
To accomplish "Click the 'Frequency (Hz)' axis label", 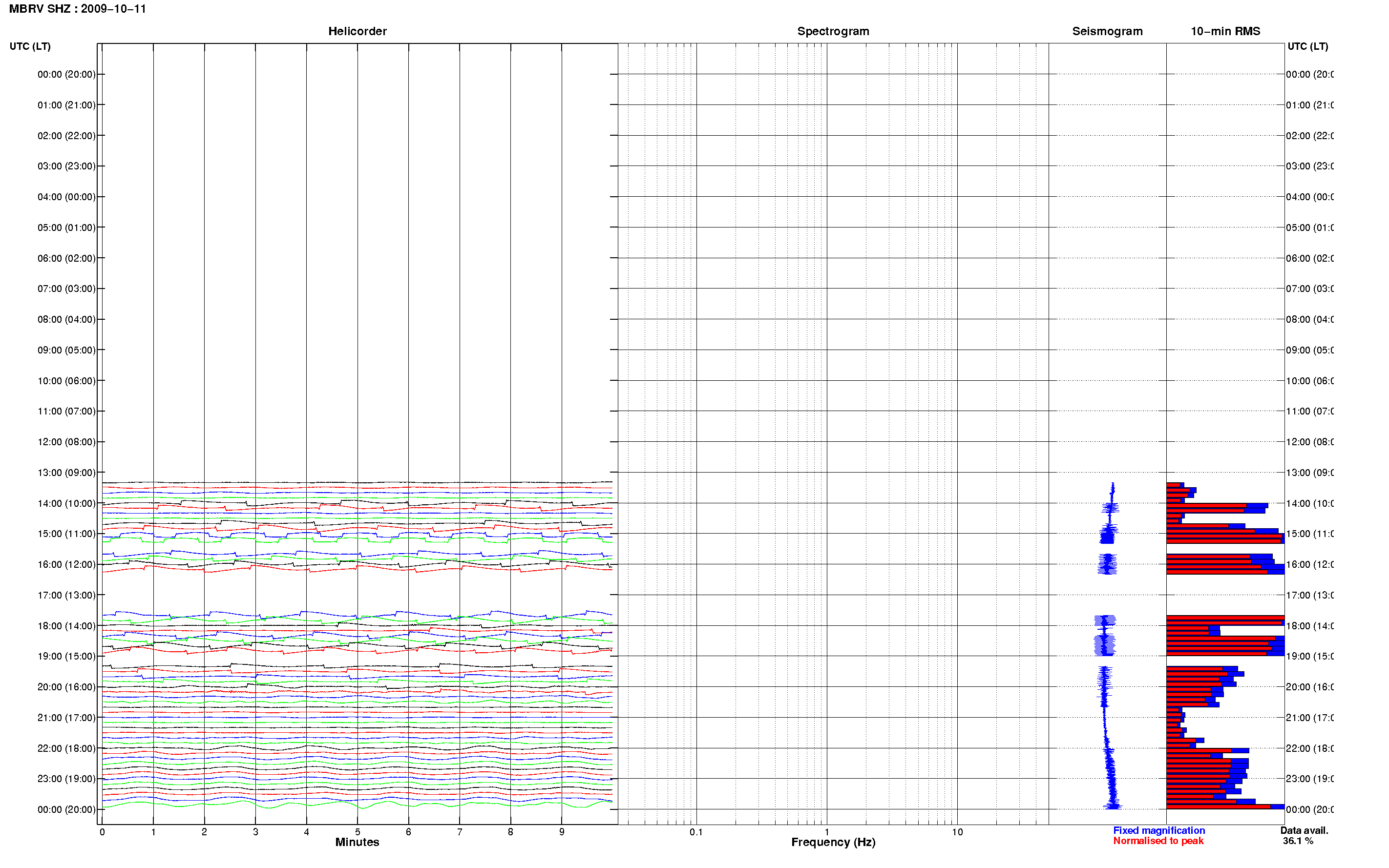I will [833, 842].
